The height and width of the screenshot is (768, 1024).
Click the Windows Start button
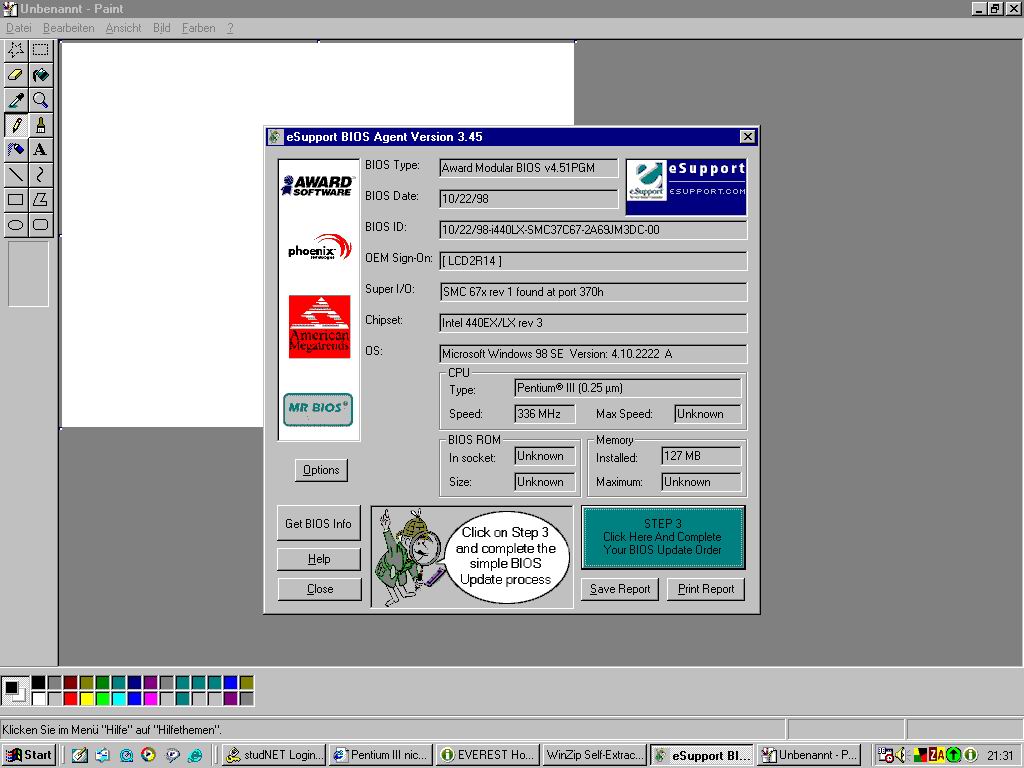(29, 755)
